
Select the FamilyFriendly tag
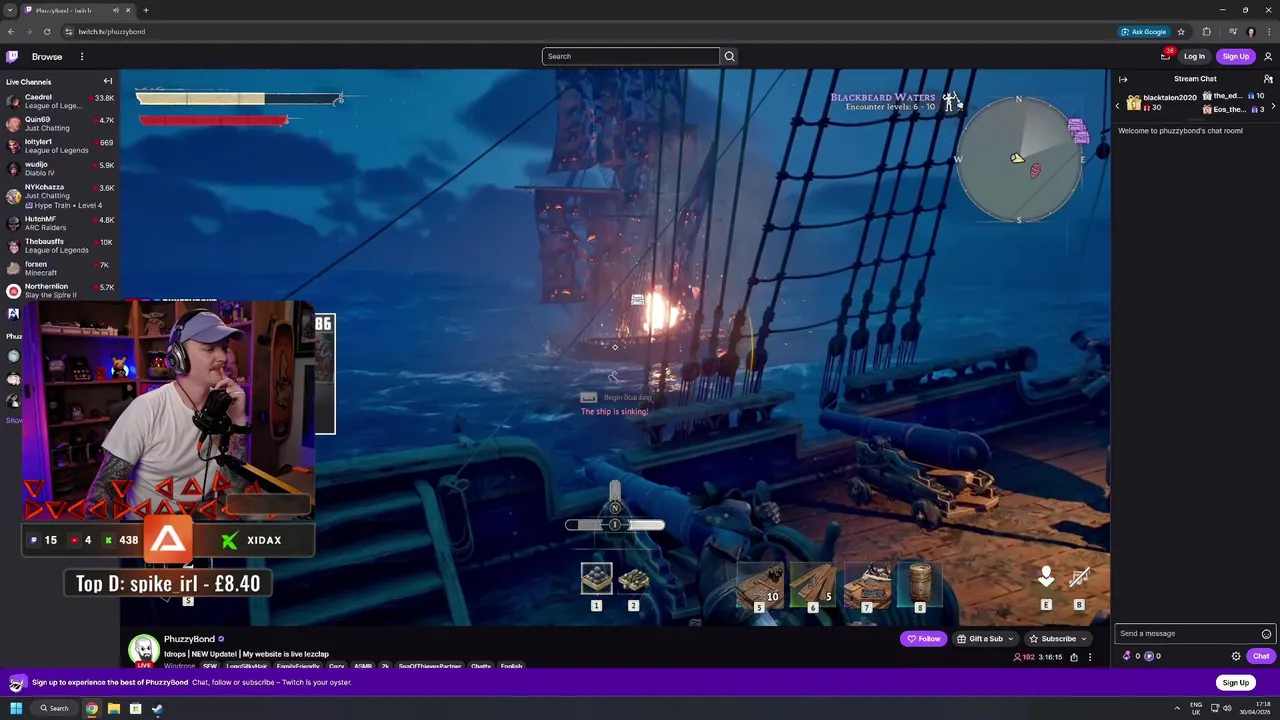(298, 666)
